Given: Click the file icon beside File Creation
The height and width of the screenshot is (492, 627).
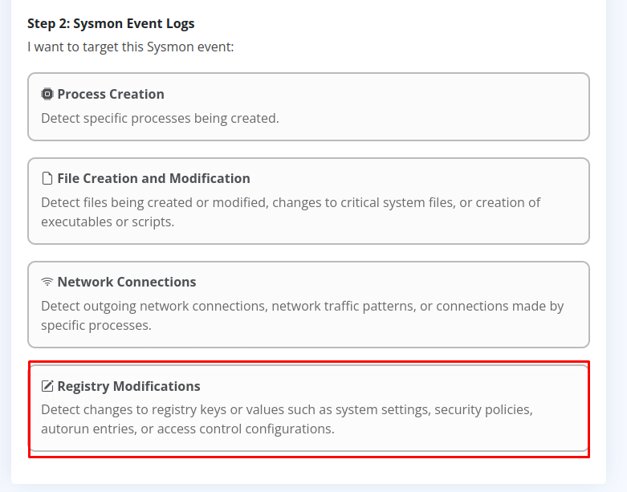Looking at the screenshot, I should click(x=47, y=178).
